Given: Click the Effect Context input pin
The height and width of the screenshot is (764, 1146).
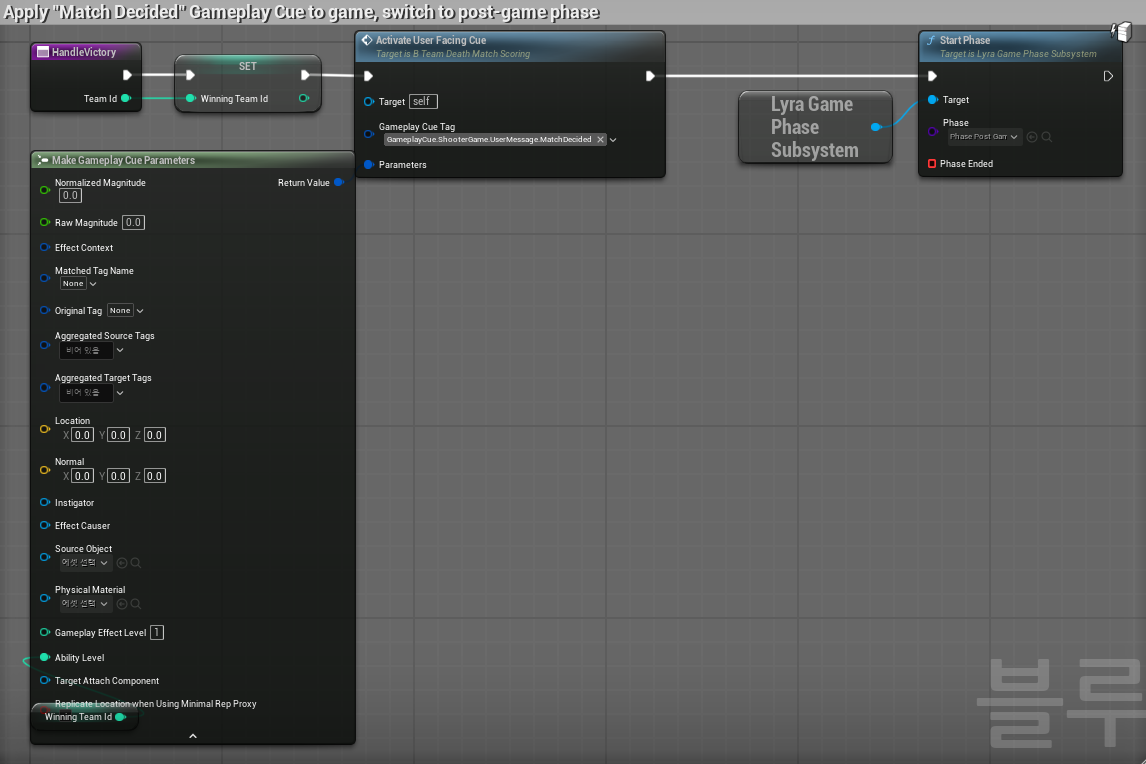Looking at the screenshot, I should pyautogui.click(x=45, y=247).
